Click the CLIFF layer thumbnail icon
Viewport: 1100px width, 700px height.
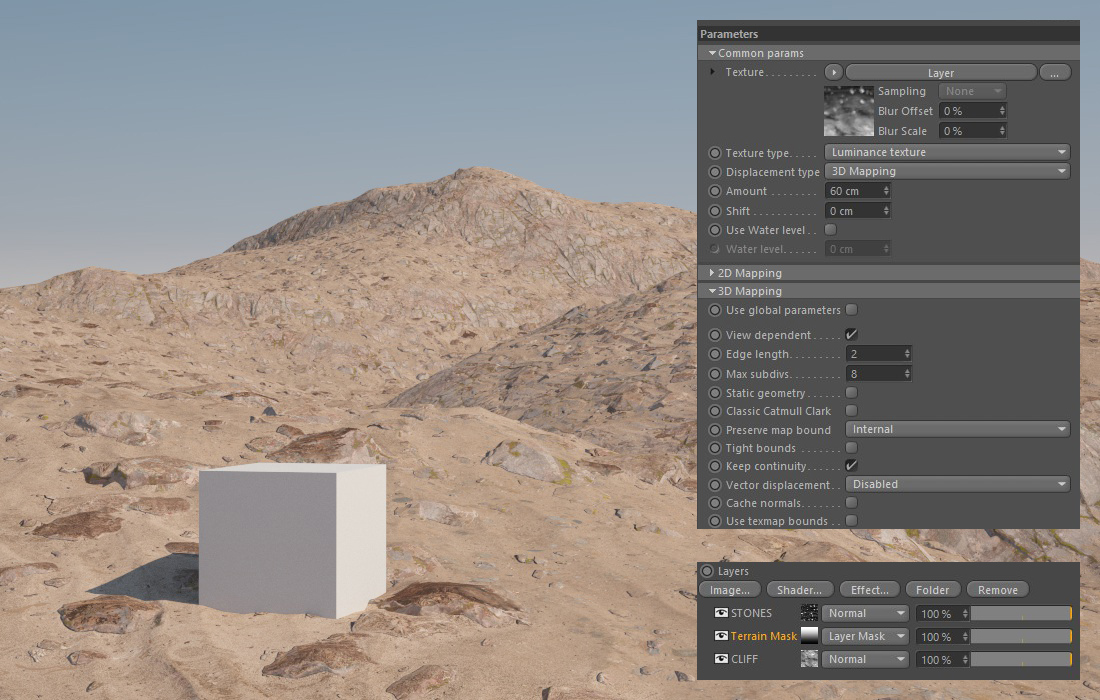(x=810, y=659)
